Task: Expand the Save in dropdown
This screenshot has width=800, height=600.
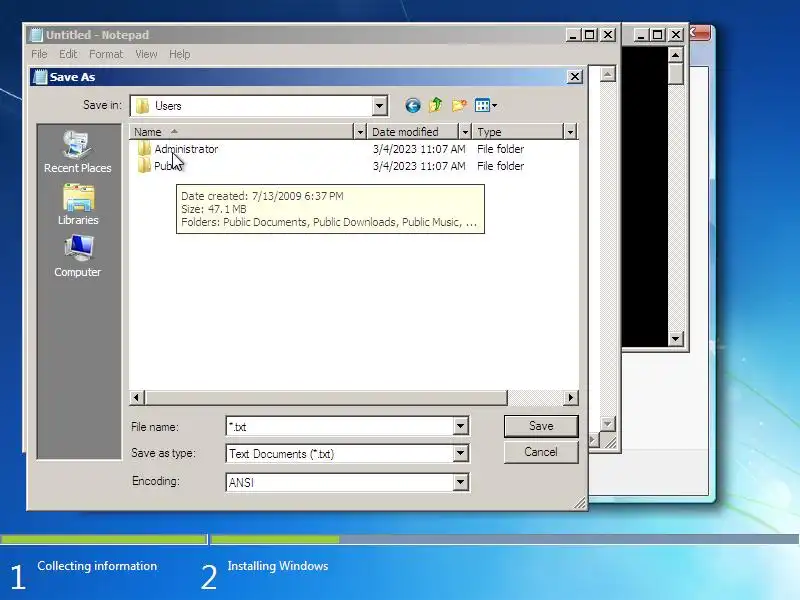Action: pyautogui.click(x=379, y=106)
